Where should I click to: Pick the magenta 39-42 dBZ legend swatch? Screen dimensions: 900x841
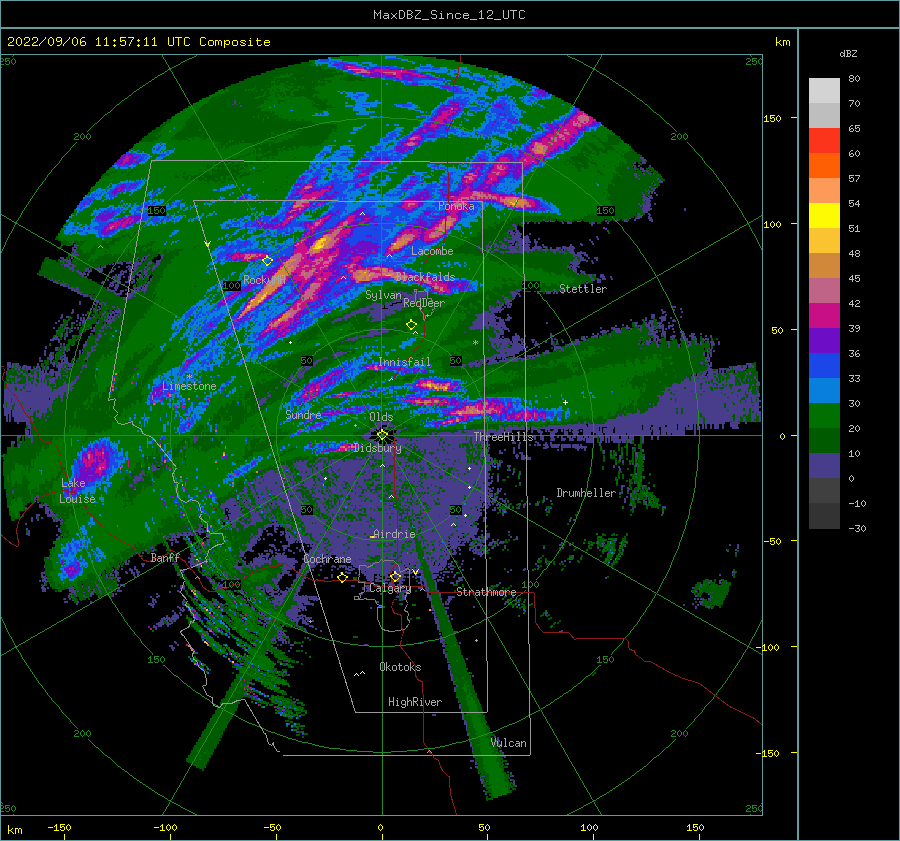824,316
